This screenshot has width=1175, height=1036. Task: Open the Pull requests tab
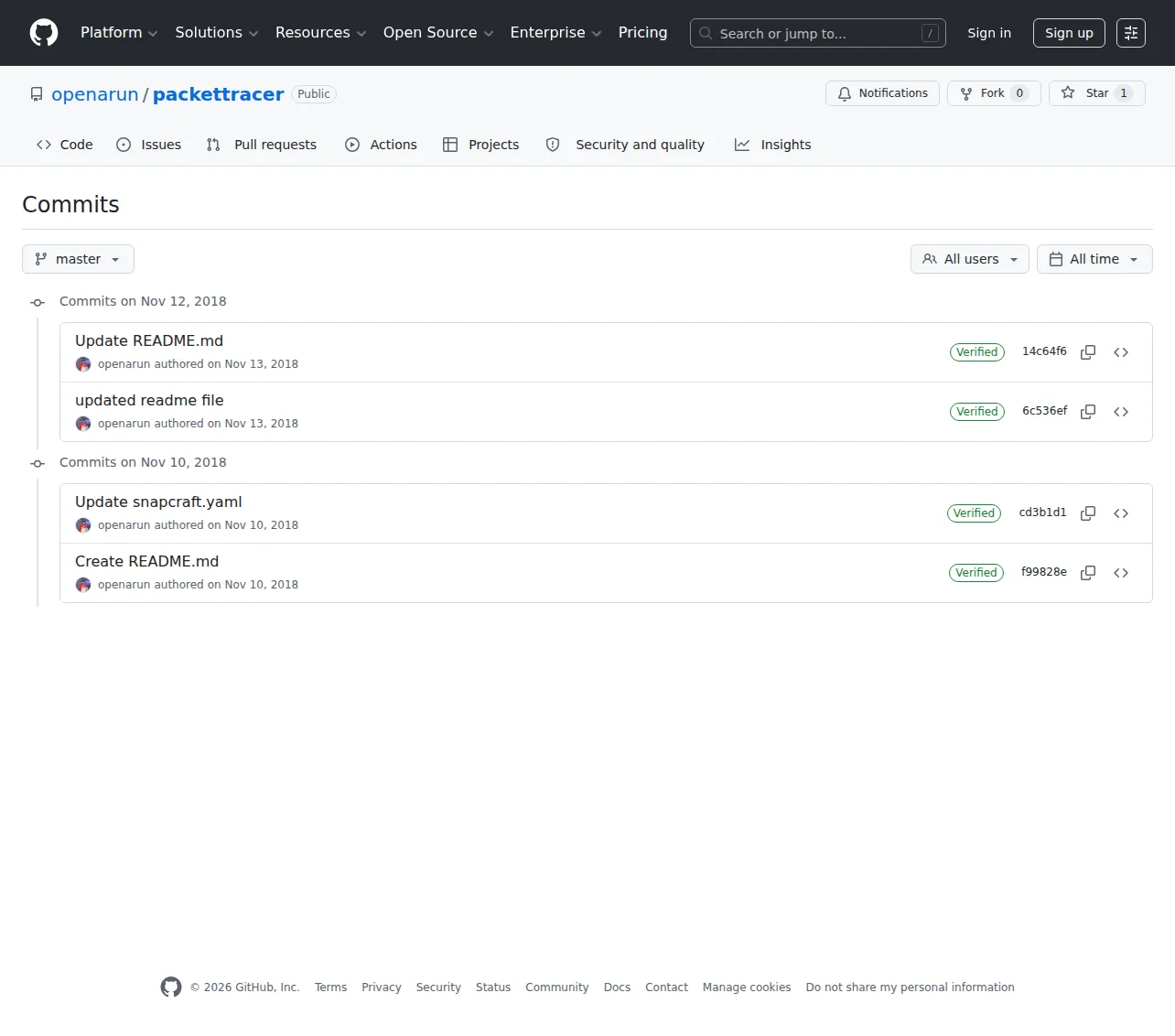[x=262, y=145]
